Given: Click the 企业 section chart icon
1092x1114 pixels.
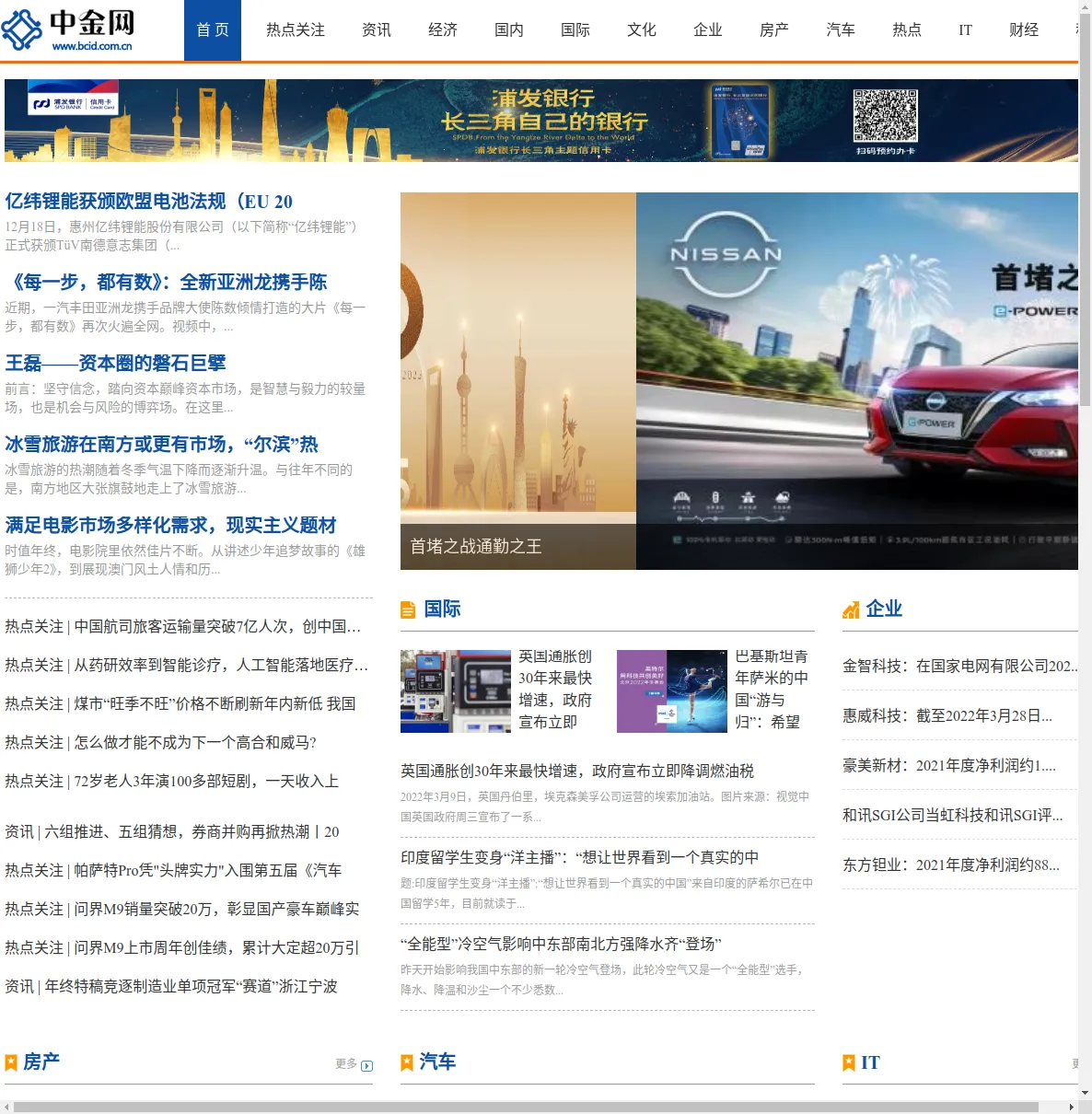Looking at the screenshot, I should 851,609.
